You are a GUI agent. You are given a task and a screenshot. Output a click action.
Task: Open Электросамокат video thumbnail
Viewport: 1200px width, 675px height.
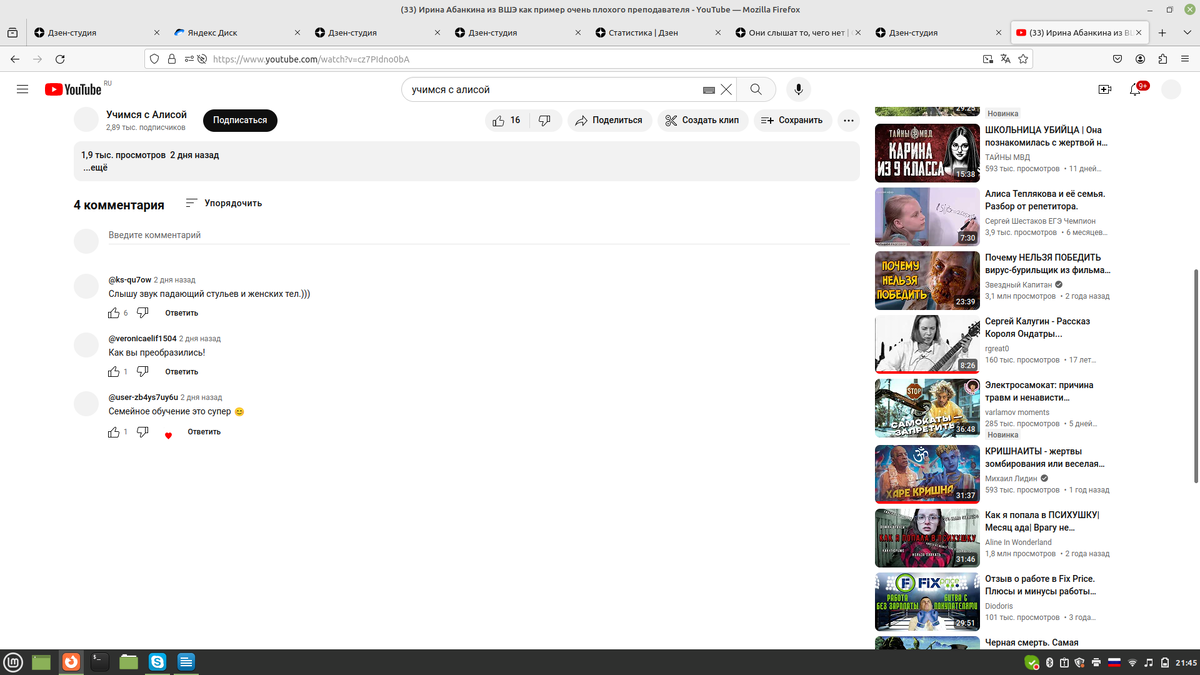(x=927, y=407)
